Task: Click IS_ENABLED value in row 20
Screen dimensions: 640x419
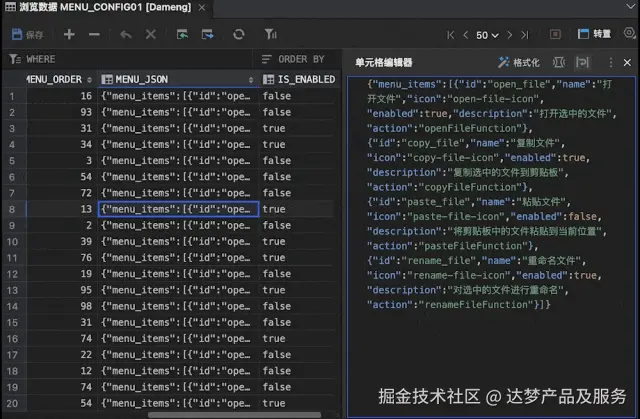Action: pos(274,403)
